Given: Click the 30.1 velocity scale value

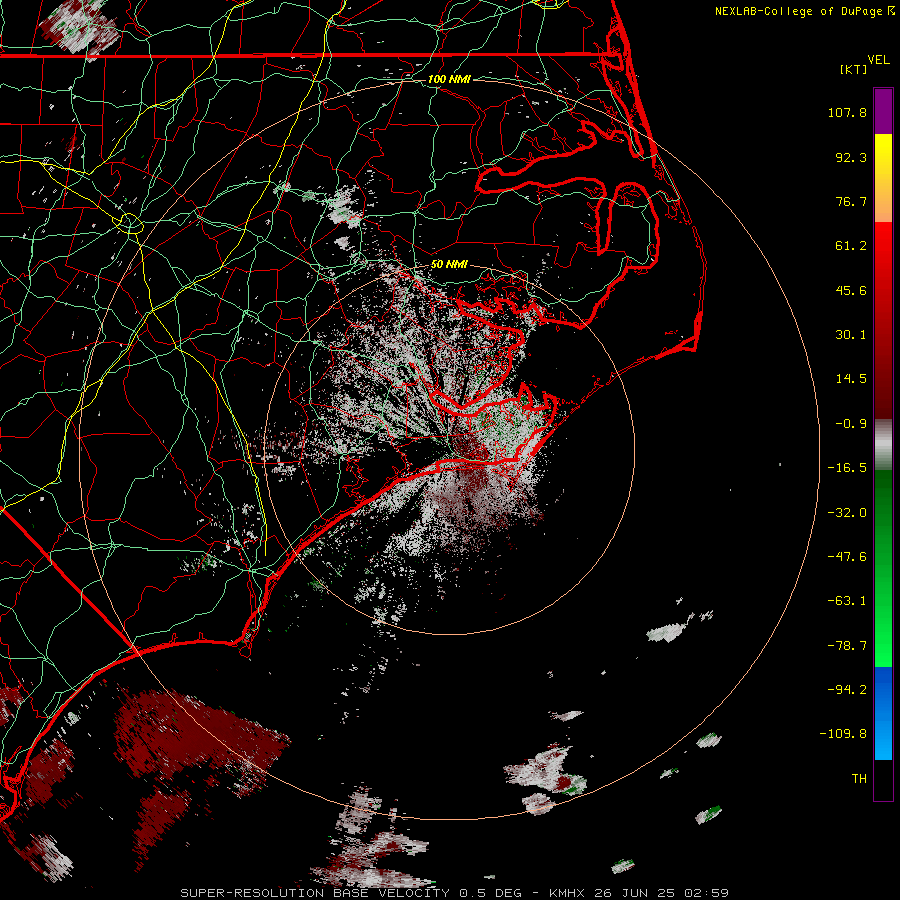Looking at the screenshot, I should click(851, 335).
